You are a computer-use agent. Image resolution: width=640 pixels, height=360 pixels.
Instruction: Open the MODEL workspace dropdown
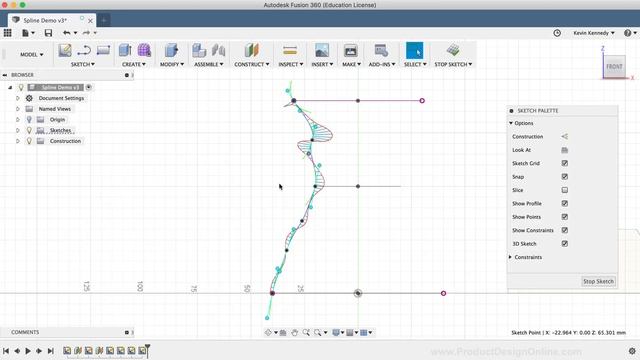tap(32, 54)
